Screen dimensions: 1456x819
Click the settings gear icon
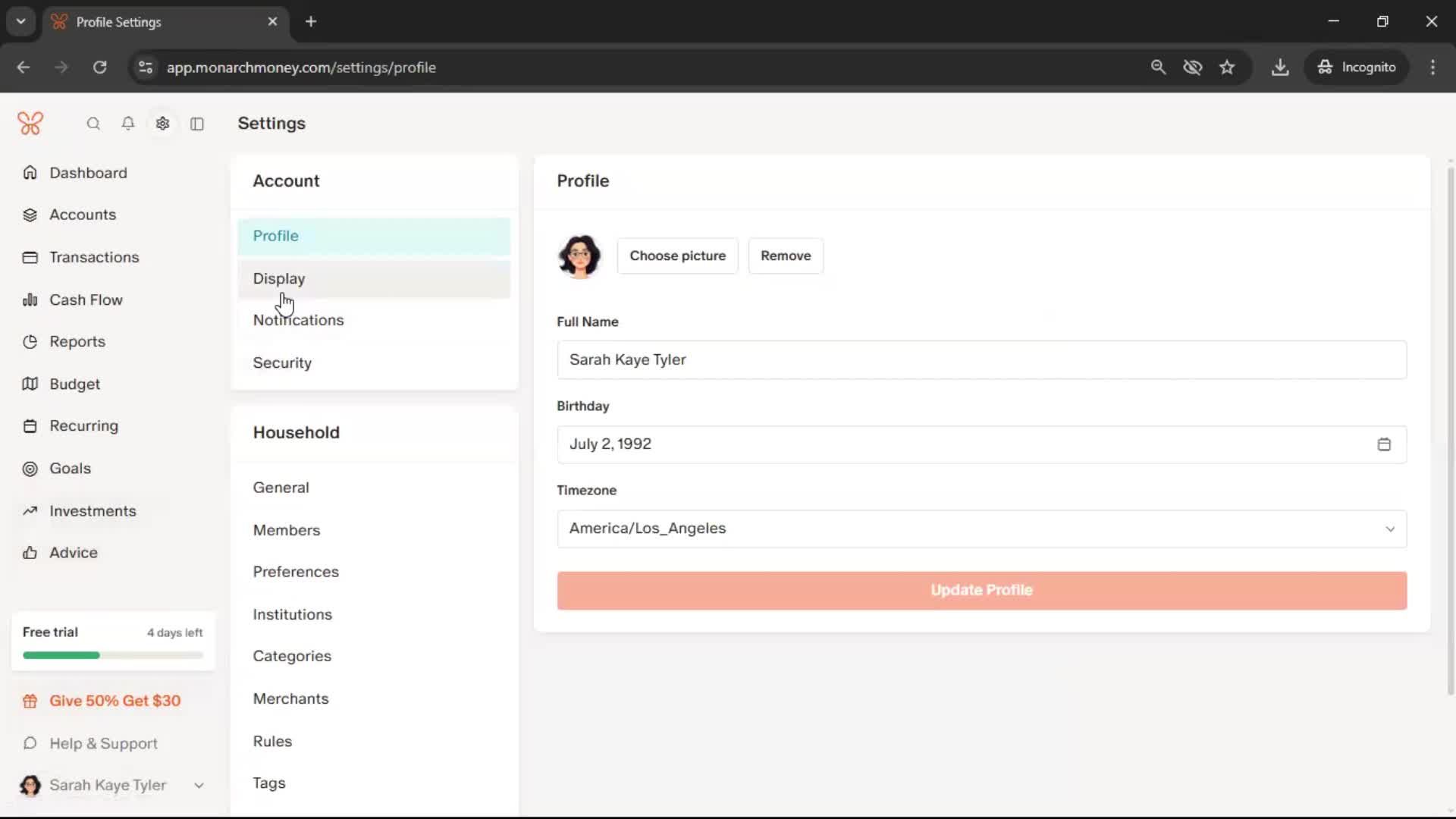162,124
